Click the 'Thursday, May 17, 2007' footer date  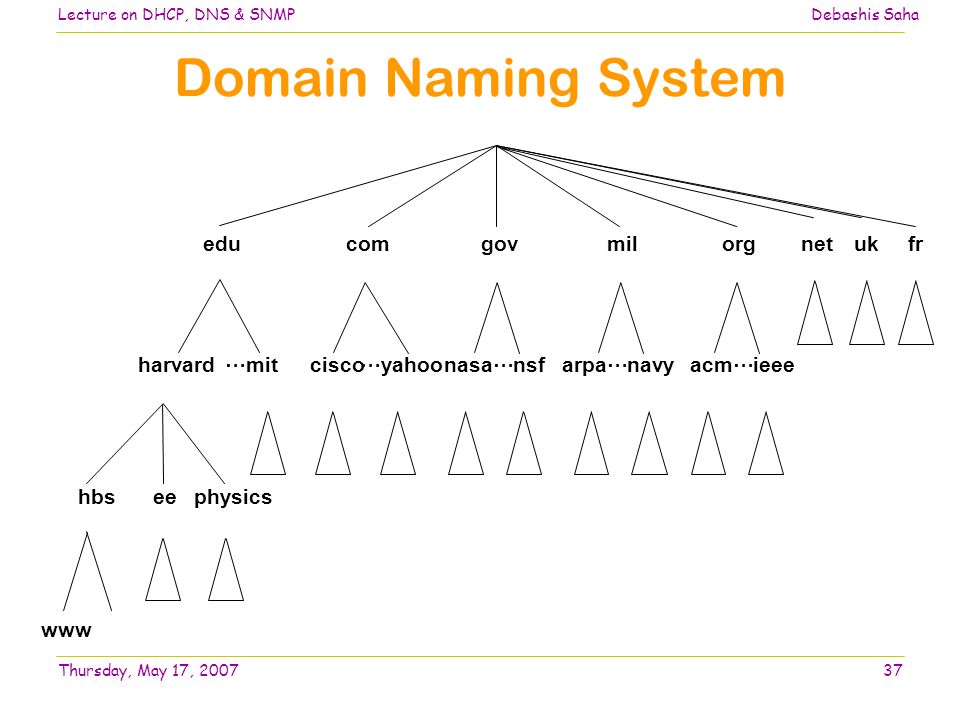pos(148,671)
